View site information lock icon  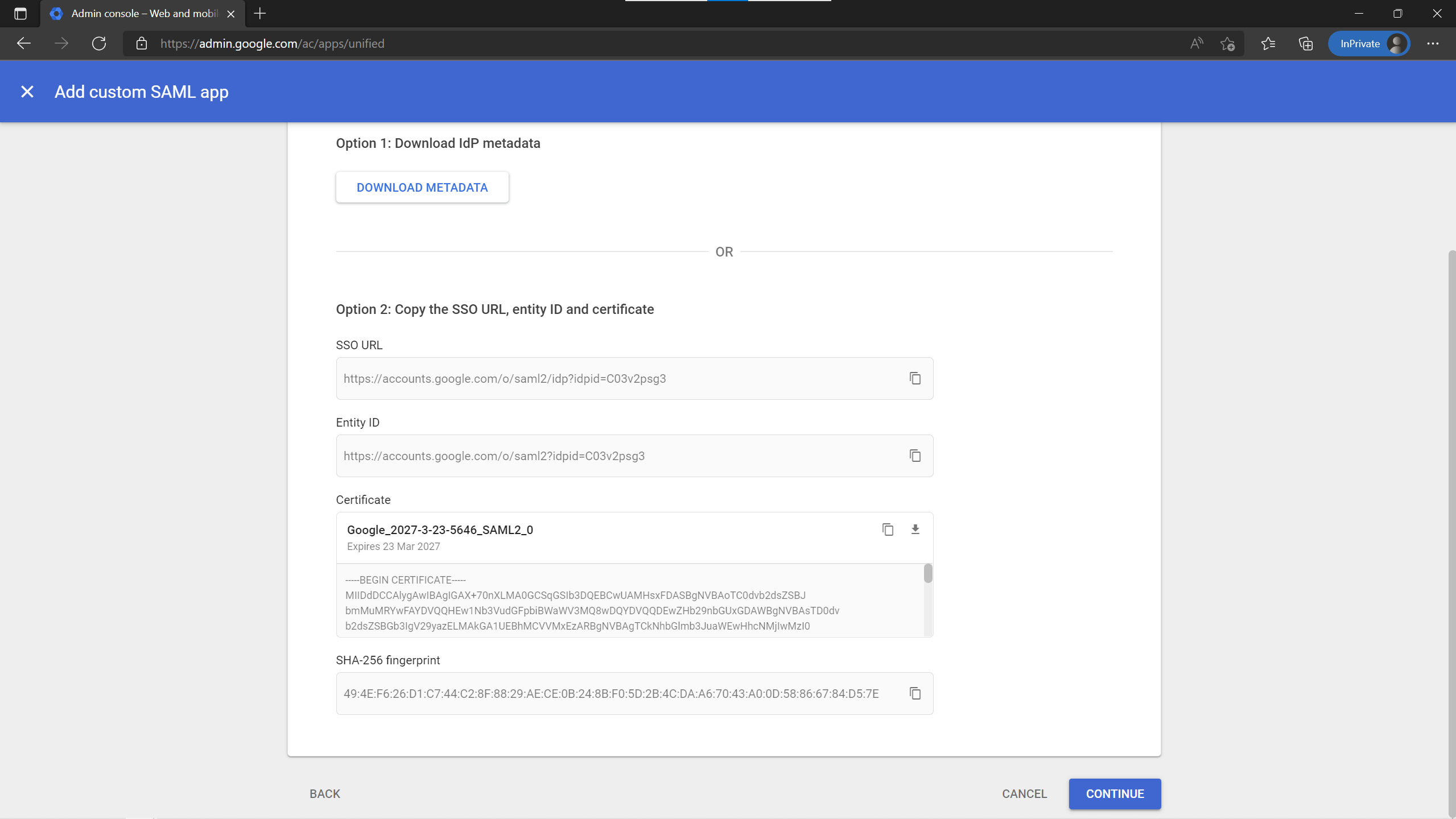point(142,43)
